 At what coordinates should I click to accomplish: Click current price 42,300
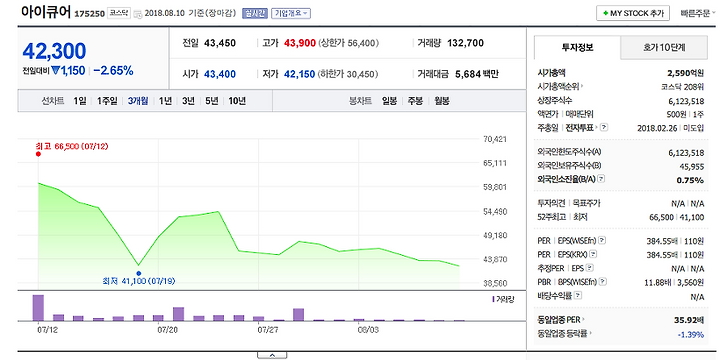54,51
